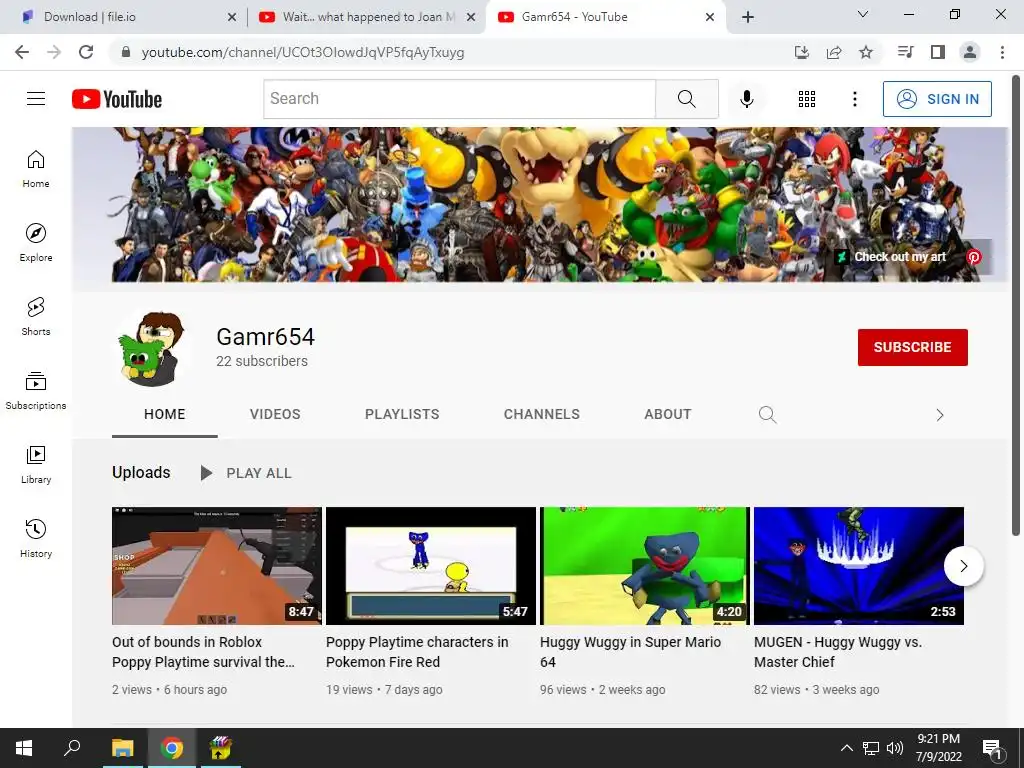This screenshot has width=1024, height=768.
Task: Open Chrome's three-dot menu
Action: 1002,52
